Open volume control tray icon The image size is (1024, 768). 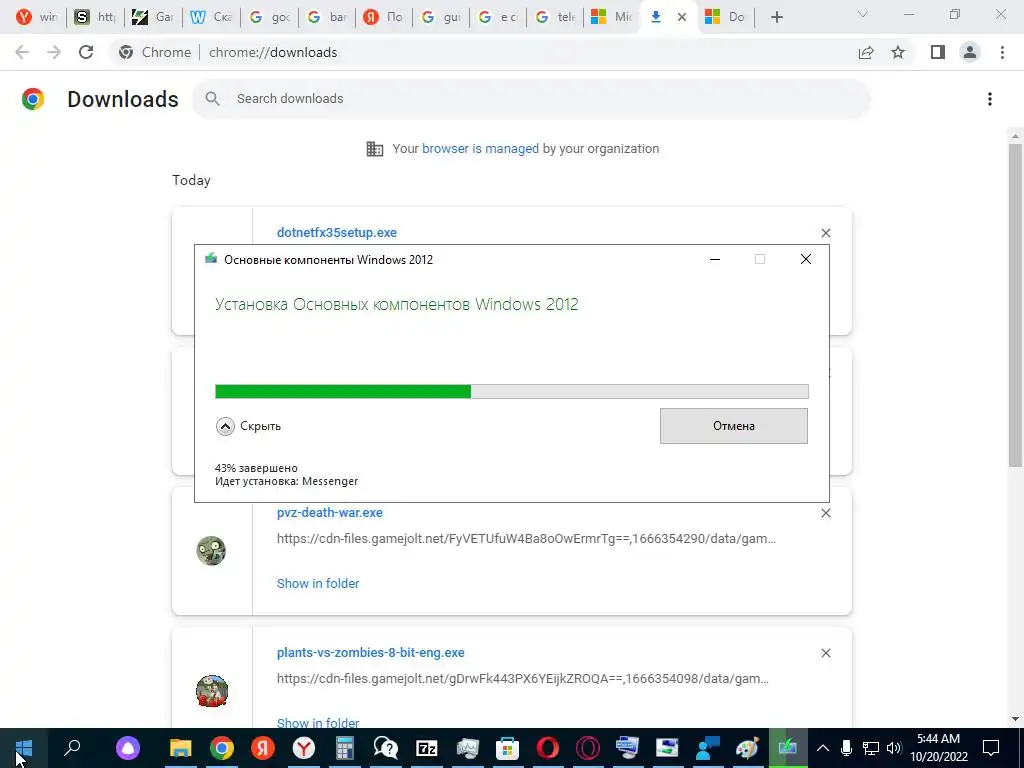tap(894, 748)
